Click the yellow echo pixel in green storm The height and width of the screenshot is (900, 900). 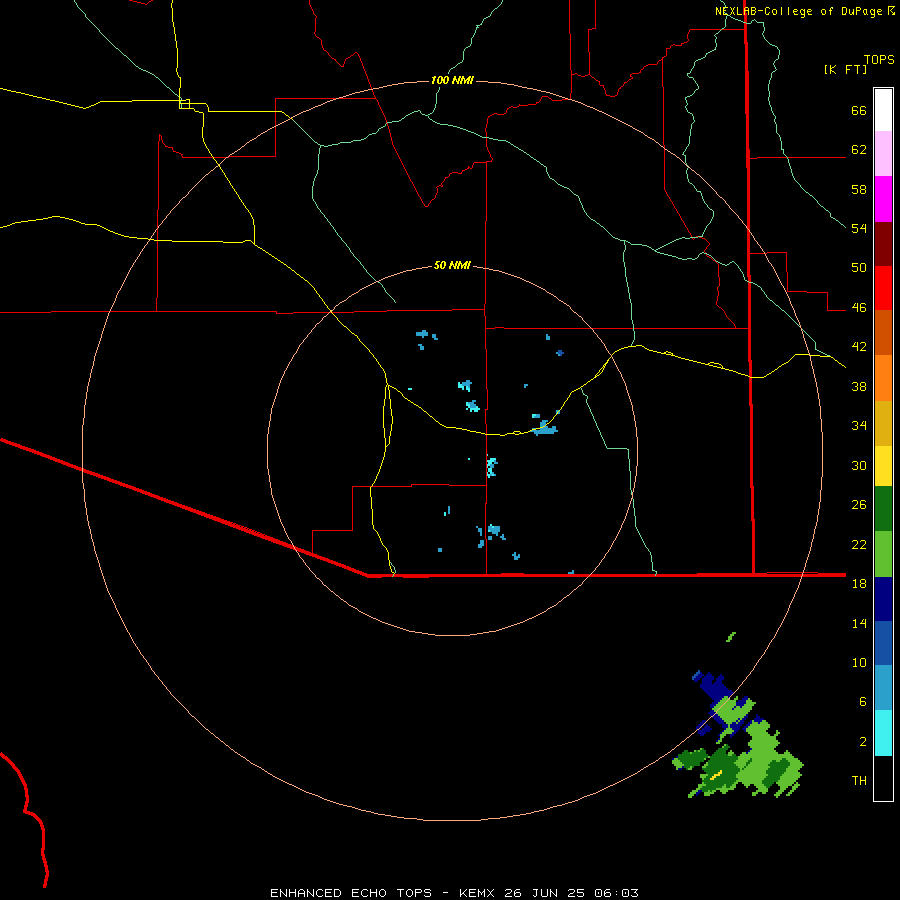tap(716, 775)
